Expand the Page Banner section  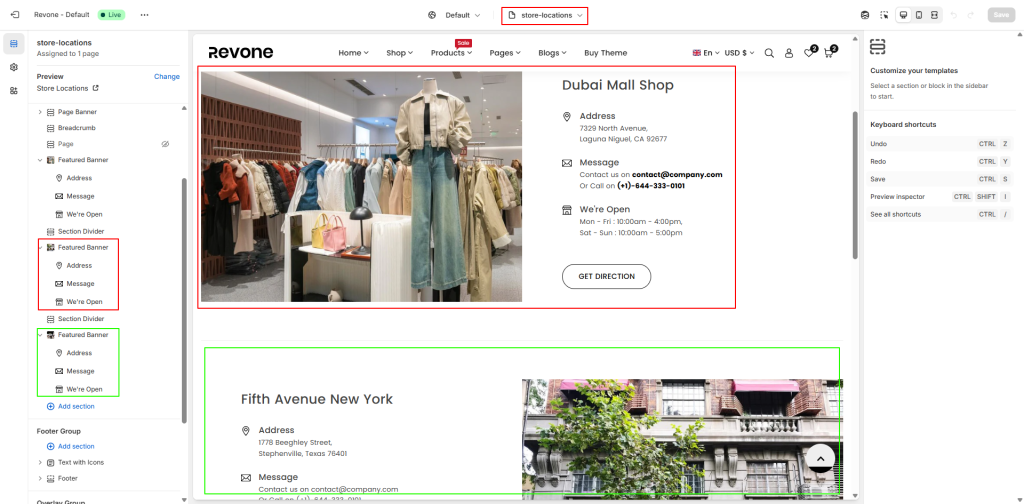pyautogui.click(x=40, y=112)
